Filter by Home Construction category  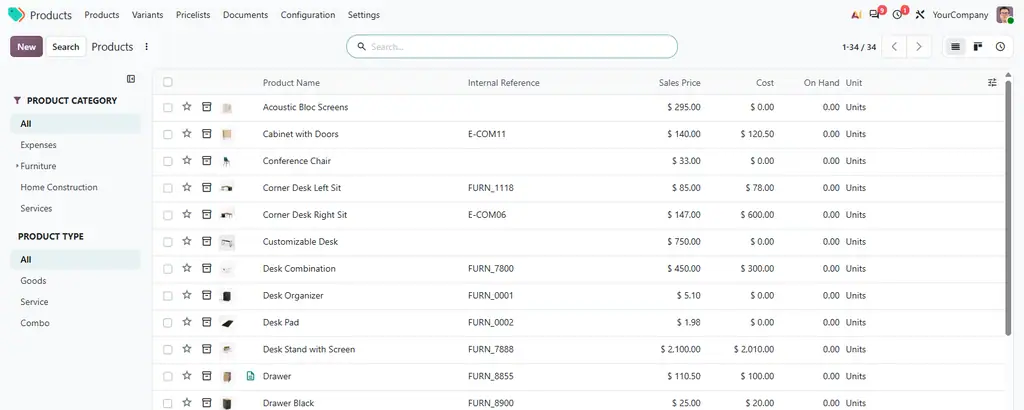(59, 187)
